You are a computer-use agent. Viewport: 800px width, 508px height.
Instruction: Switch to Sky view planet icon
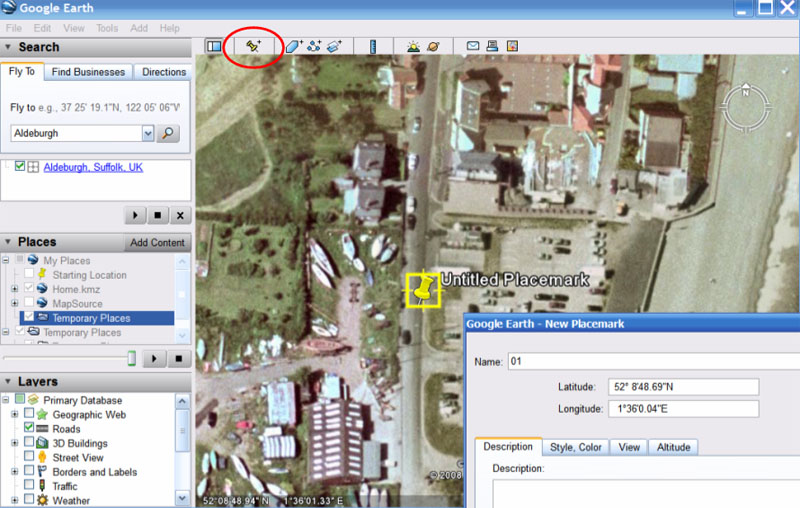pos(433,46)
